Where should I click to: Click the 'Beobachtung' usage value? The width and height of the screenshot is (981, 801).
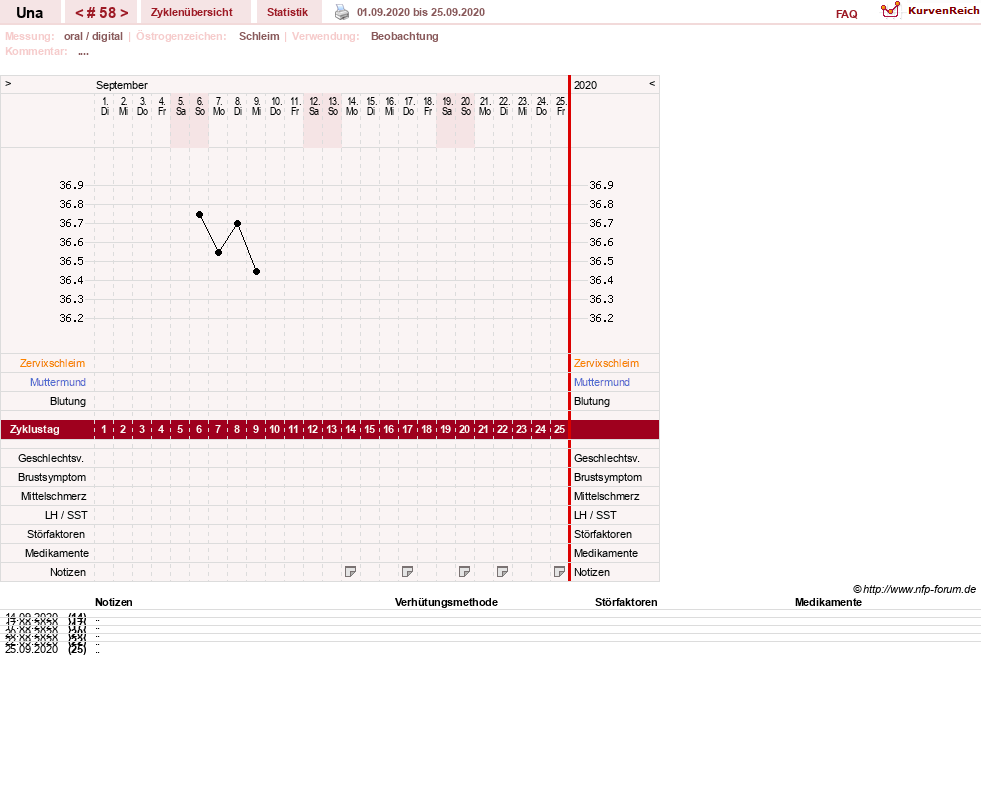tap(404, 36)
